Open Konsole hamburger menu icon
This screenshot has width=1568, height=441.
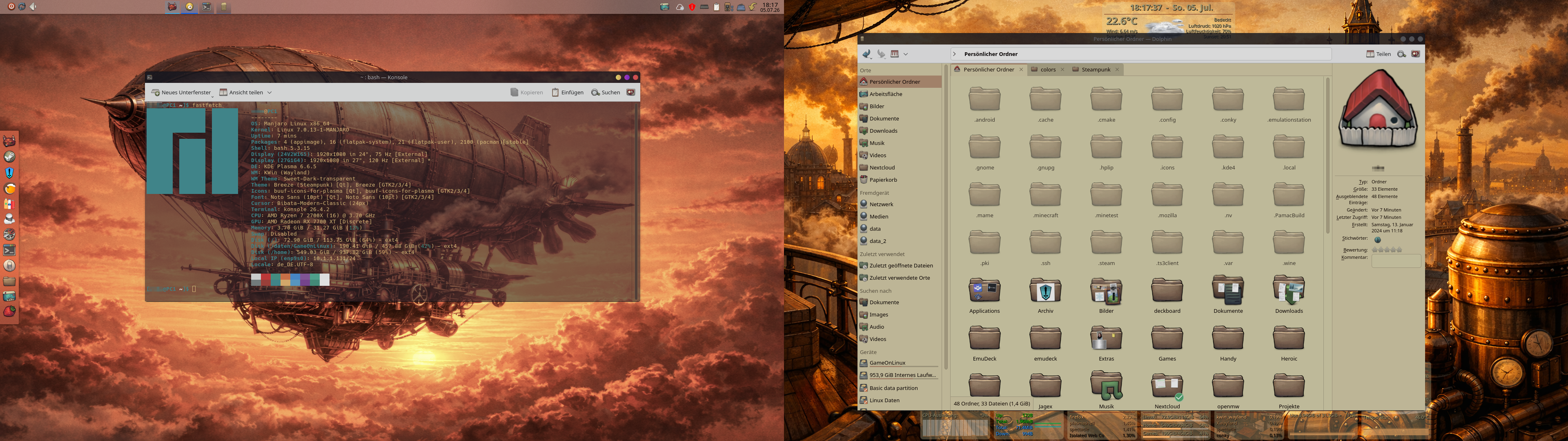630,93
